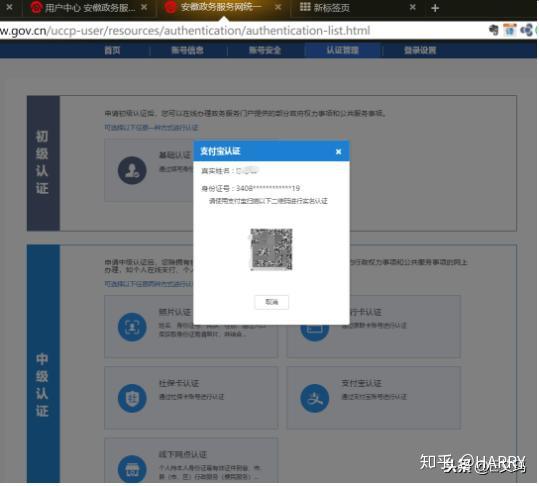Click the 基础认证 person icon
This screenshot has width=539, height=486.
[132, 170]
